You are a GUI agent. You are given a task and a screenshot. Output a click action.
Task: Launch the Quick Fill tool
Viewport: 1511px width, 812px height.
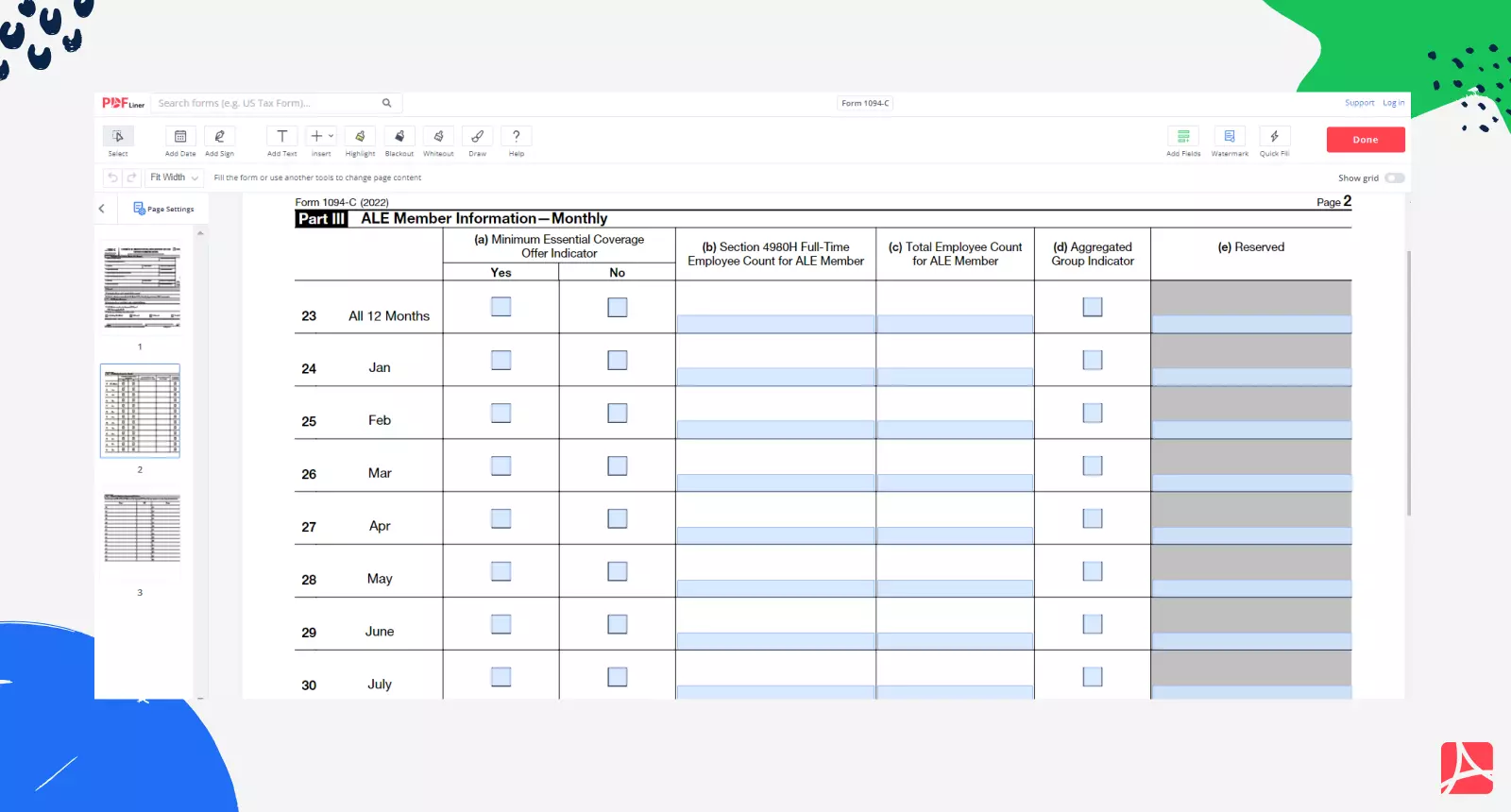pyautogui.click(x=1274, y=141)
